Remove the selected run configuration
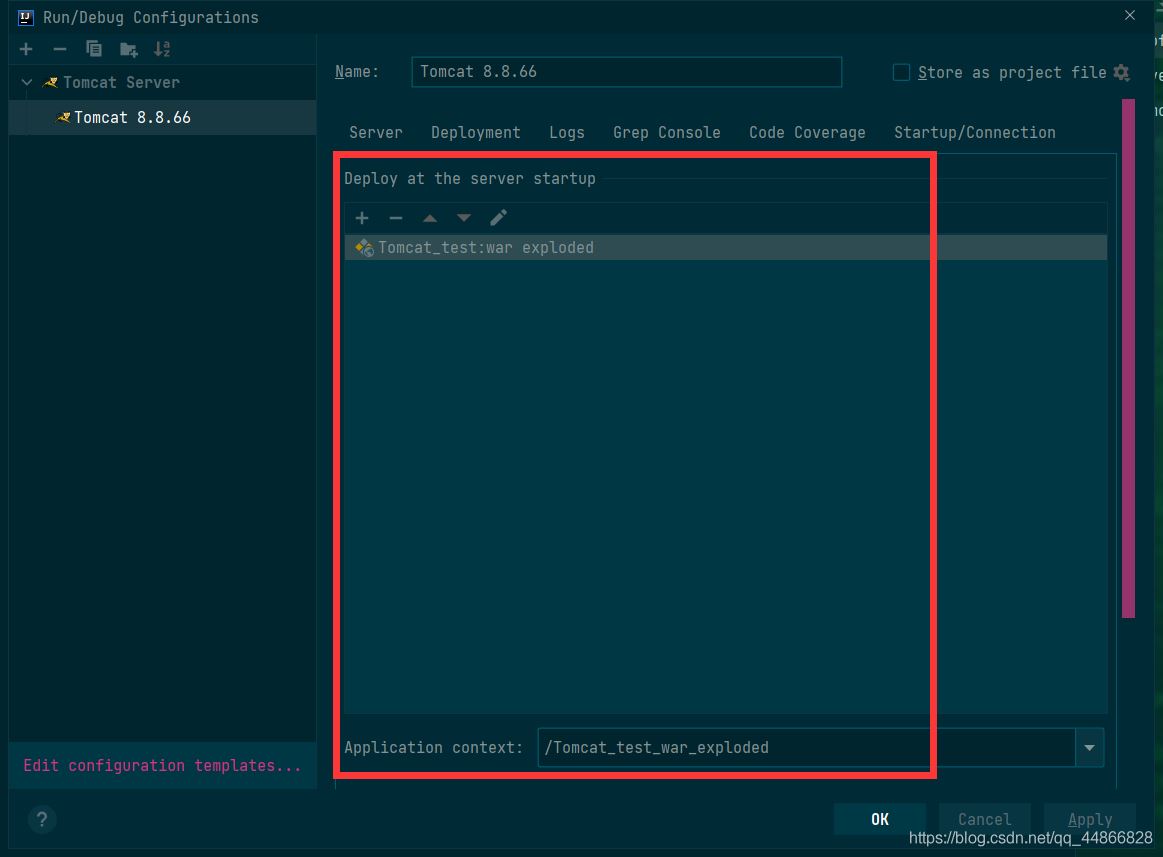Screen dimensions: 1163x857 (x=60, y=49)
